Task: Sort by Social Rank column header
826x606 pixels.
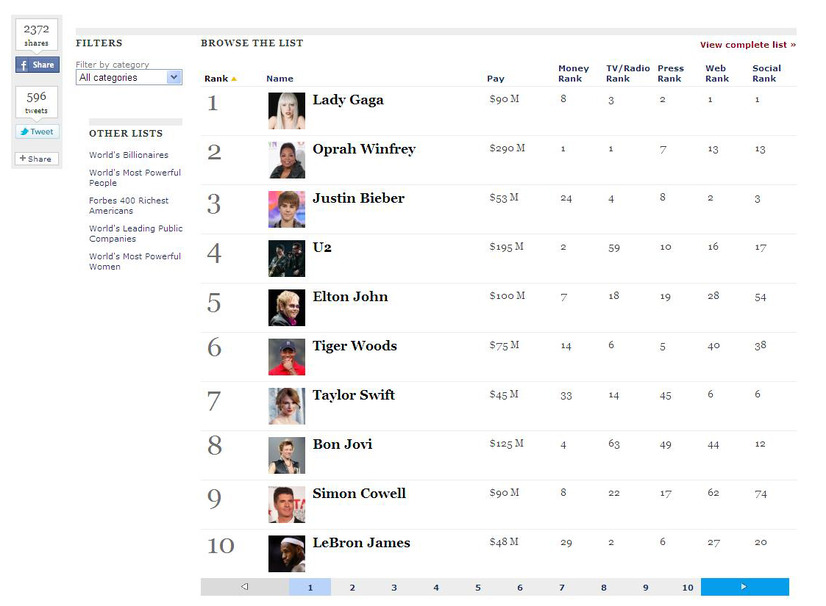Action: point(766,73)
